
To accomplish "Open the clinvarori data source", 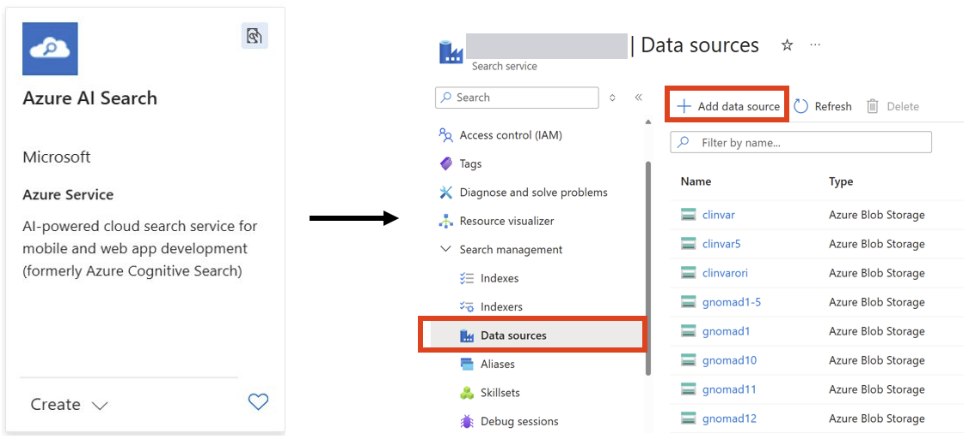I will click(725, 273).
